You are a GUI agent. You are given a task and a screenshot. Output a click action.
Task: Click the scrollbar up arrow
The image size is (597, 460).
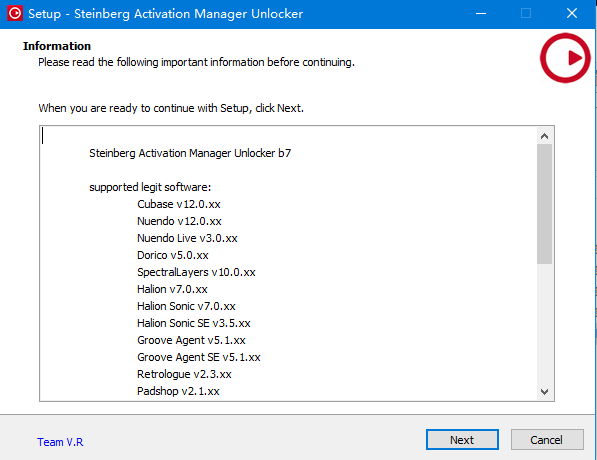(x=544, y=136)
